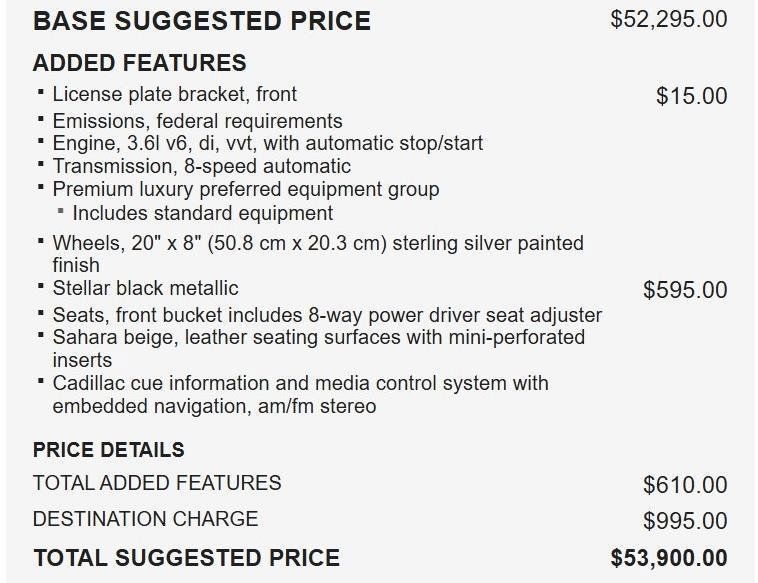
Task: Select Emissions, federal requirements line
Action: tap(197, 121)
